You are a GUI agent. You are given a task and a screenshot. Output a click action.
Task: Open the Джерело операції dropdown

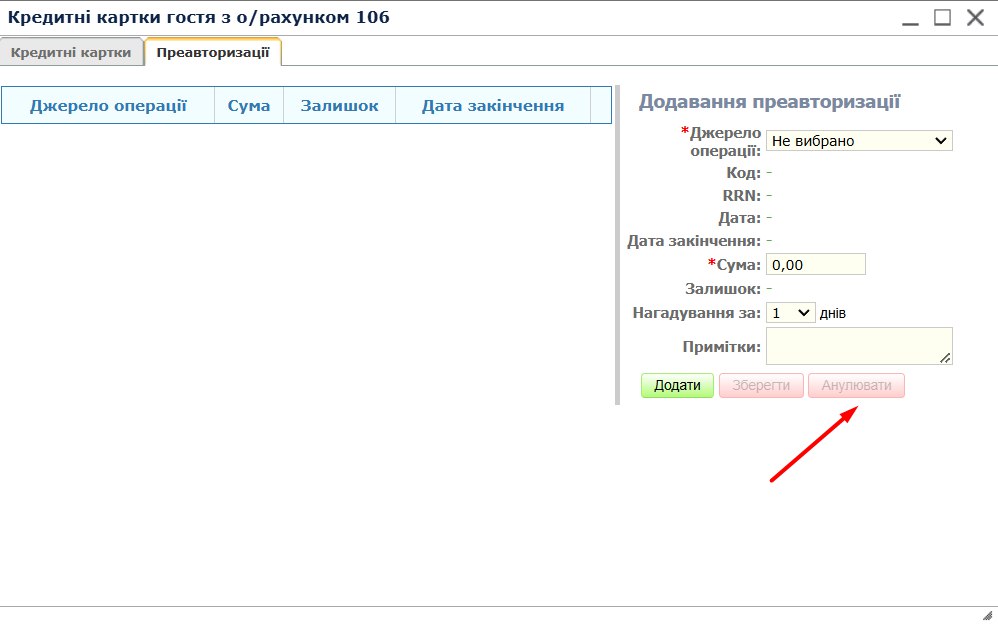(x=859, y=141)
